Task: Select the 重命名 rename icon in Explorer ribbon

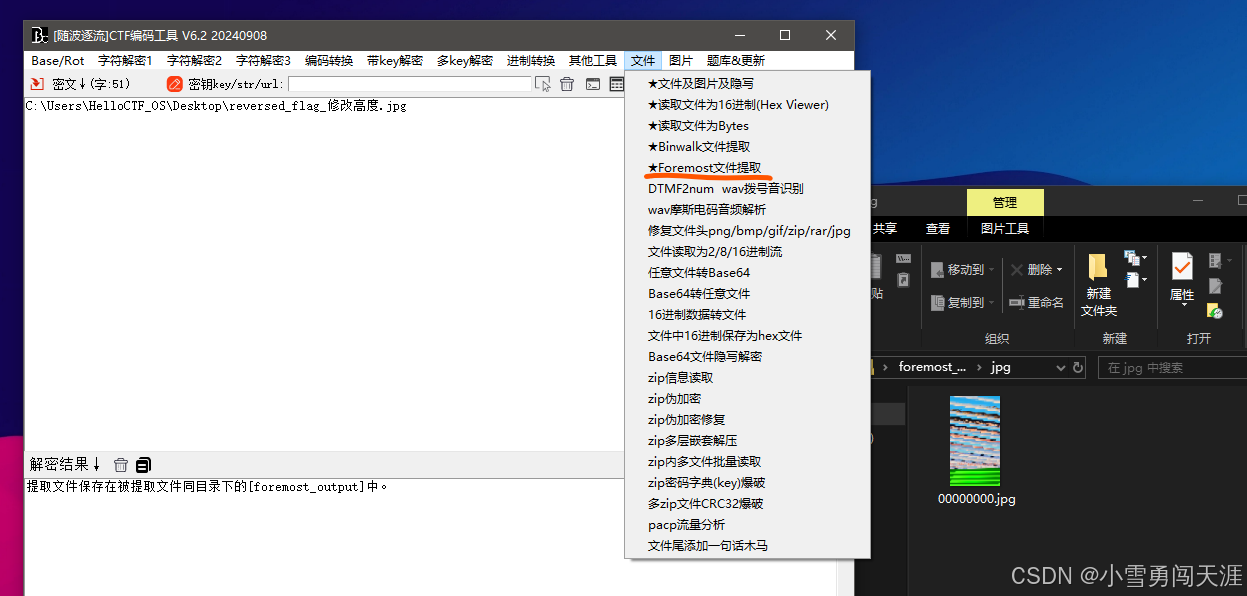Action: [x=1043, y=303]
